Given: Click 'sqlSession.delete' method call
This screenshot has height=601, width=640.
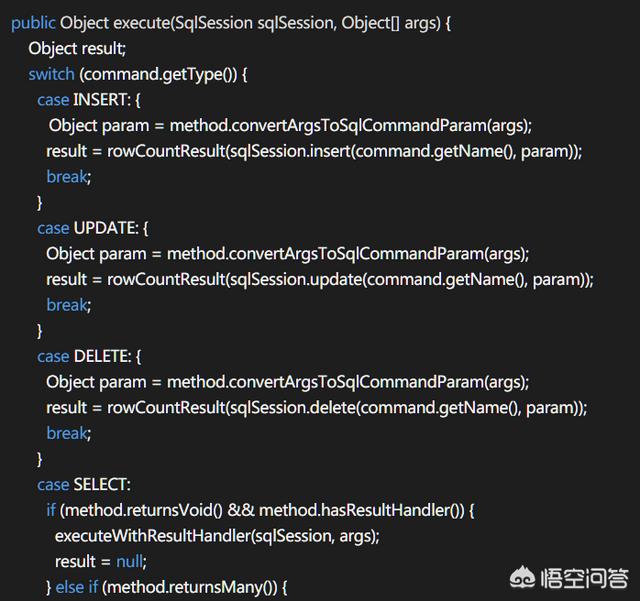Looking at the screenshot, I should pyautogui.click(x=293, y=408).
